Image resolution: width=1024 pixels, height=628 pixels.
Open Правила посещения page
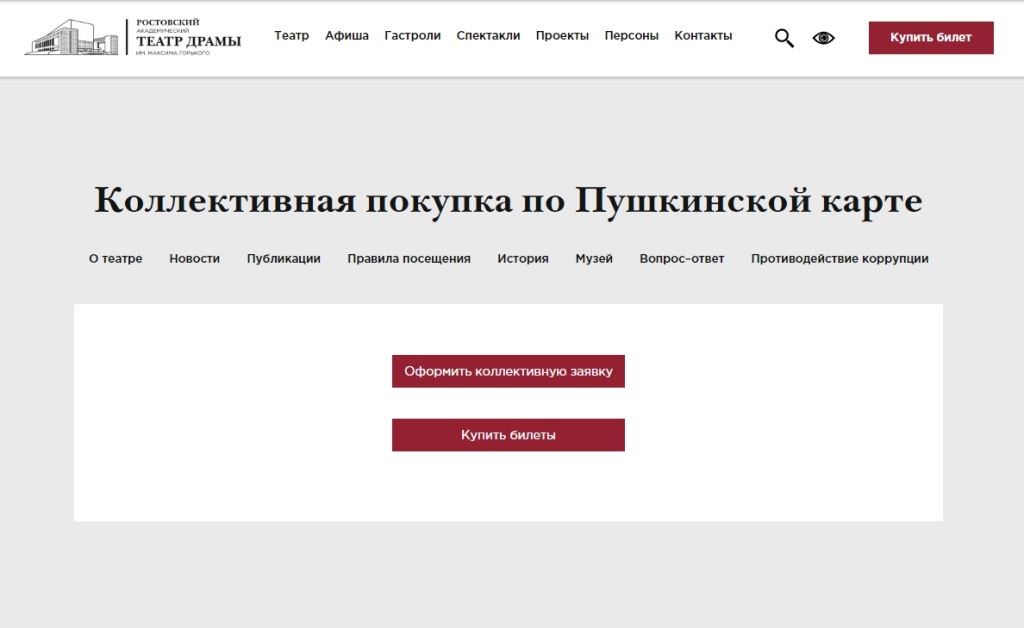click(x=409, y=259)
